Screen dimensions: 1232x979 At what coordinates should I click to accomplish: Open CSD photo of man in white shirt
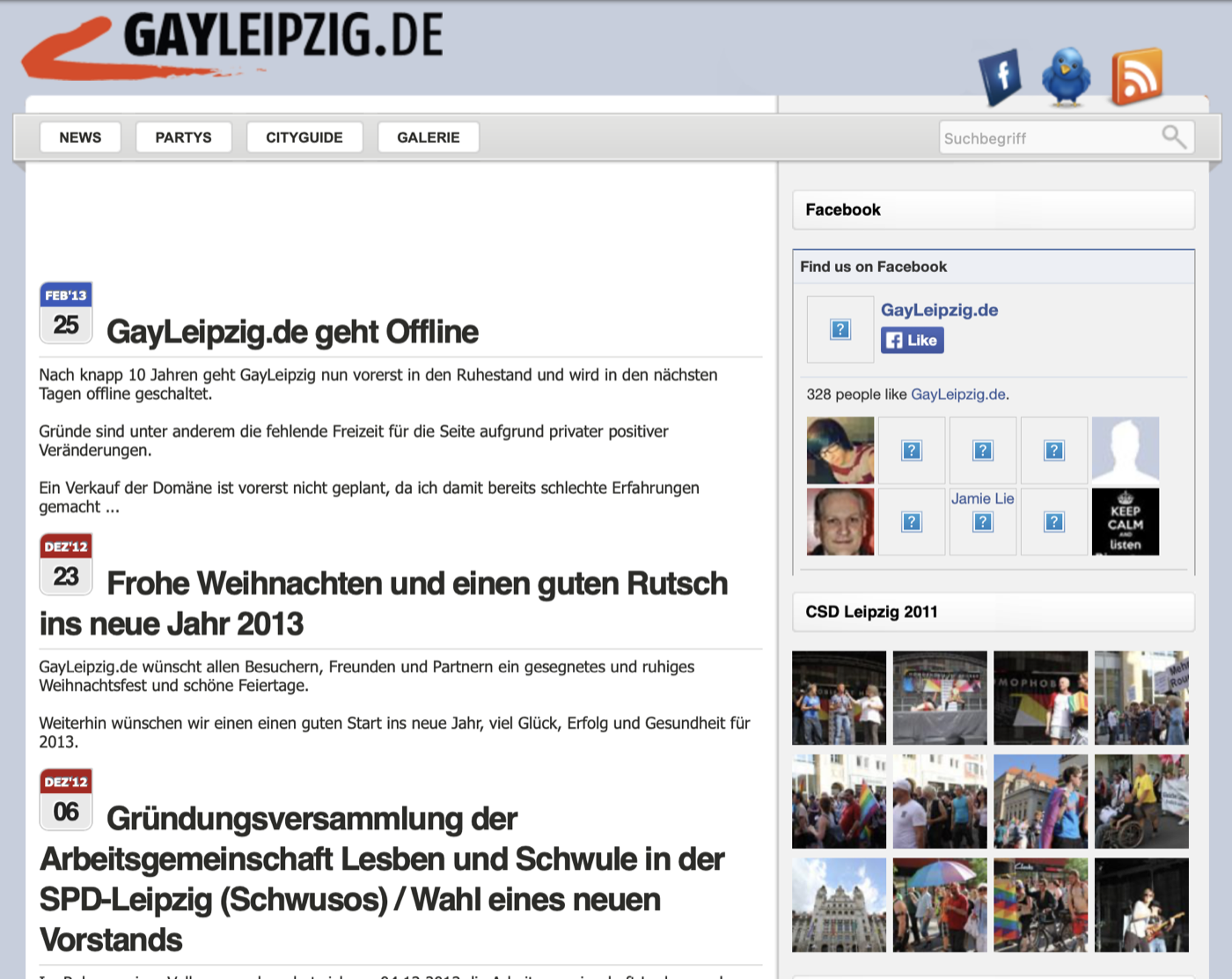point(940,801)
